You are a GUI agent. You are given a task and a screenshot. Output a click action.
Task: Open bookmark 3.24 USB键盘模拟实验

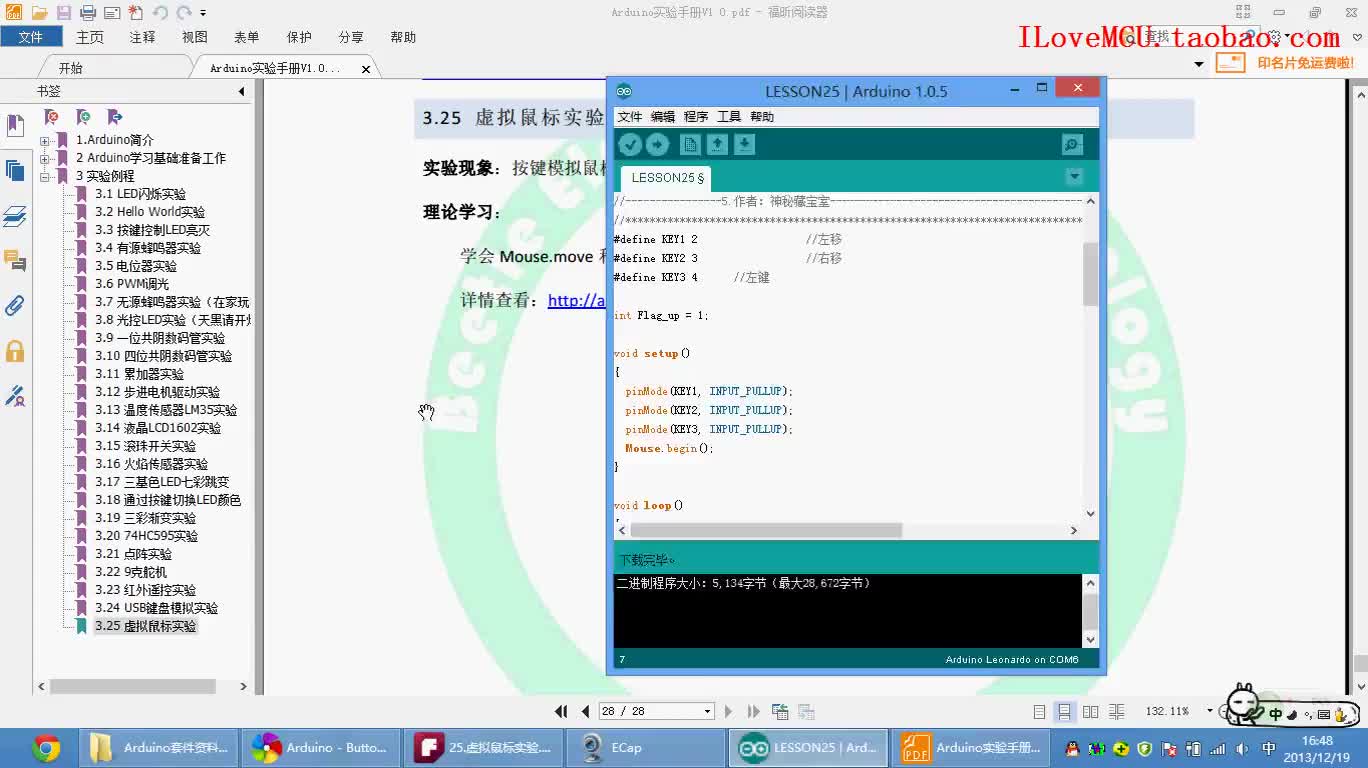pos(156,608)
